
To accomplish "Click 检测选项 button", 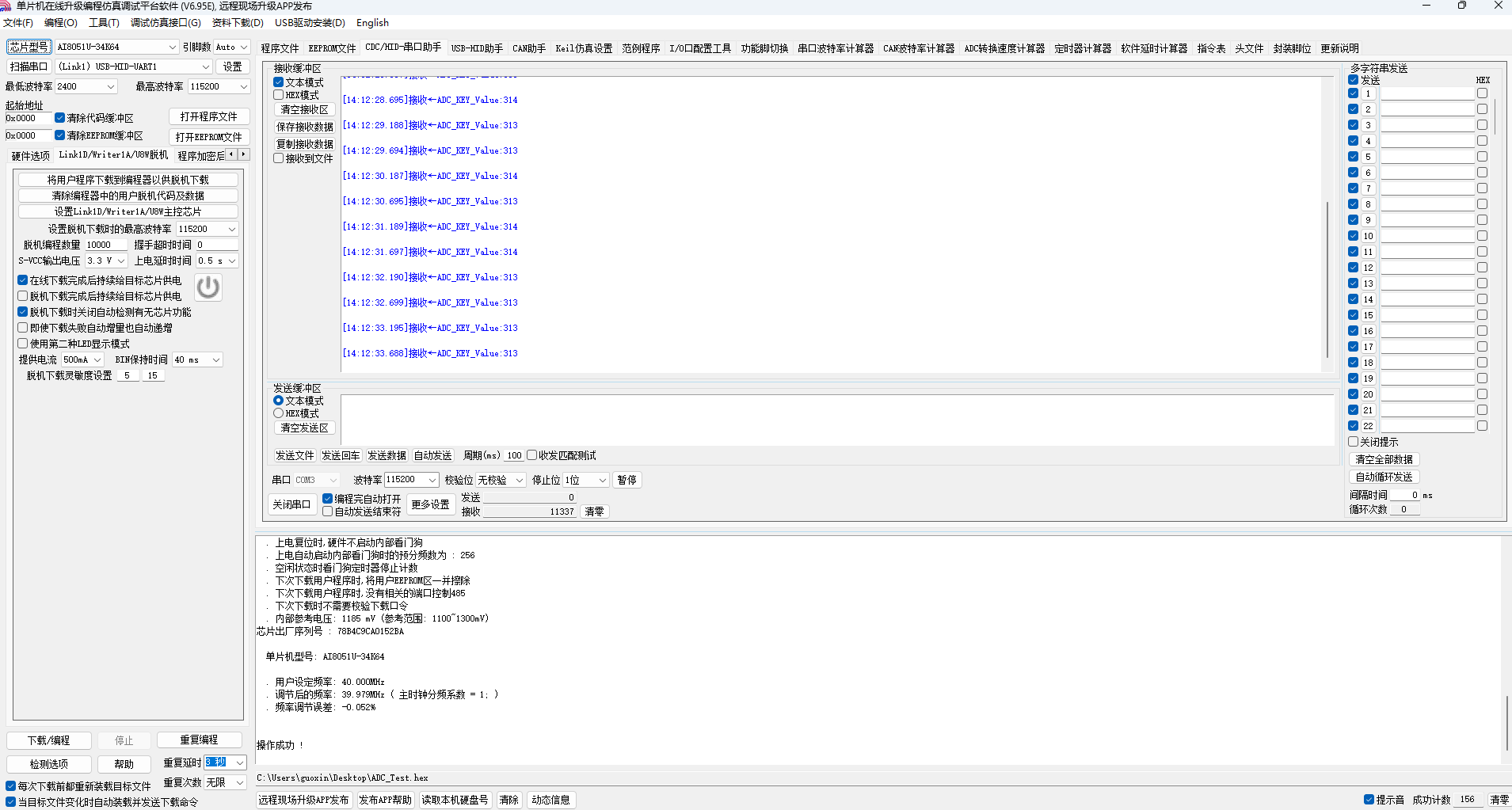I will [49, 764].
